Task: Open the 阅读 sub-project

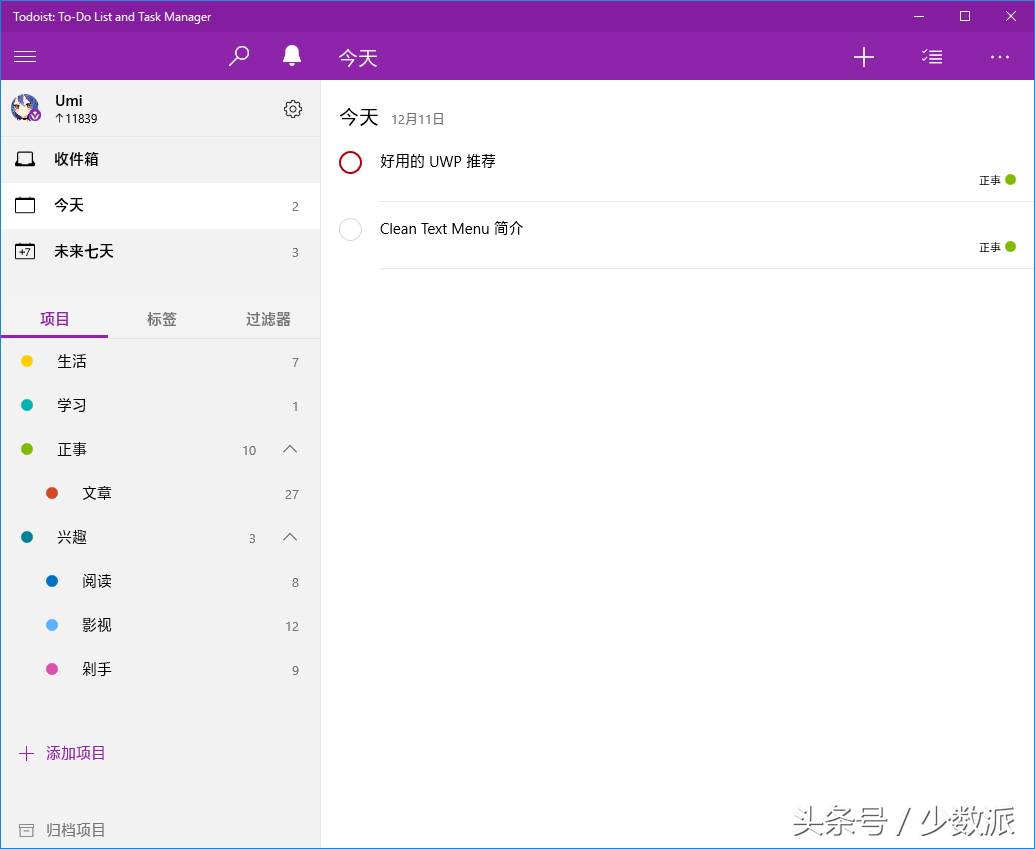Action: click(160, 581)
